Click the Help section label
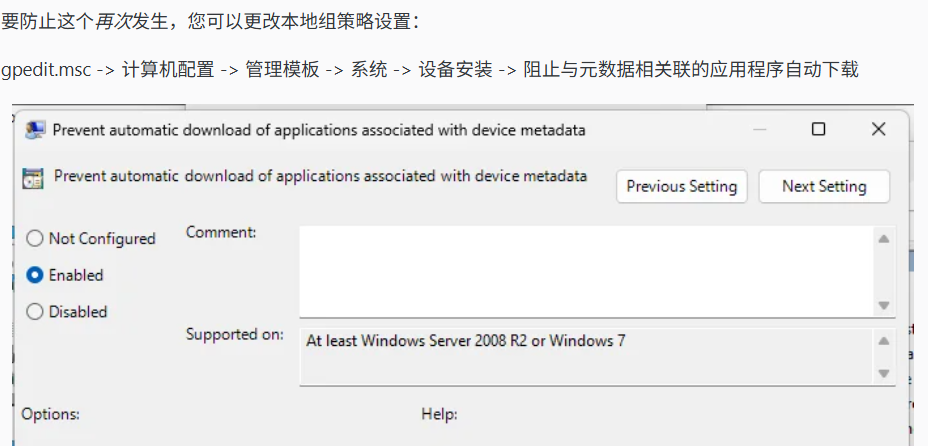The image size is (928, 446). click(x=439, y=414)
